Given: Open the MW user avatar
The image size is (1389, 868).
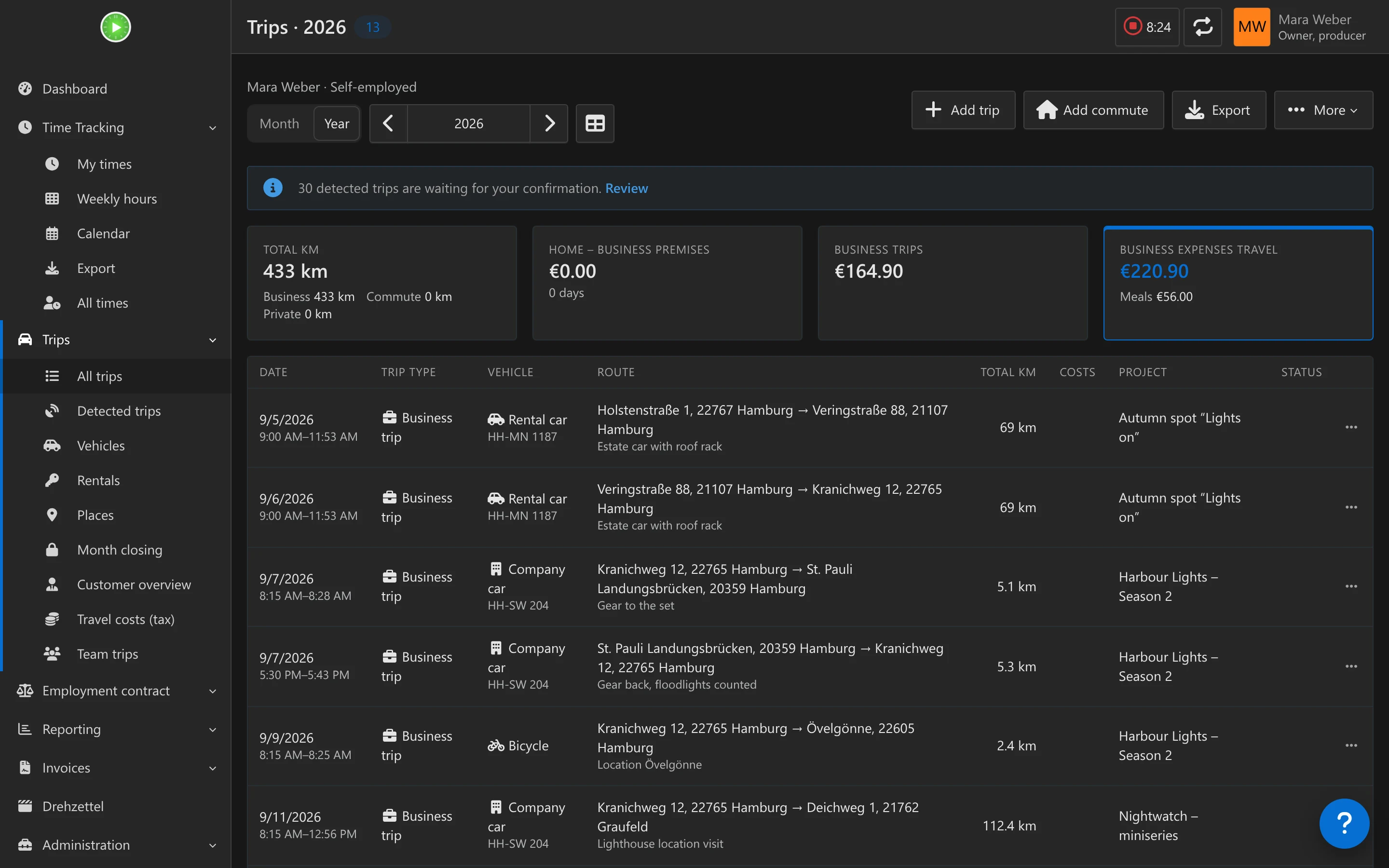Looking at the screenshot, I should coord(1252,27).
